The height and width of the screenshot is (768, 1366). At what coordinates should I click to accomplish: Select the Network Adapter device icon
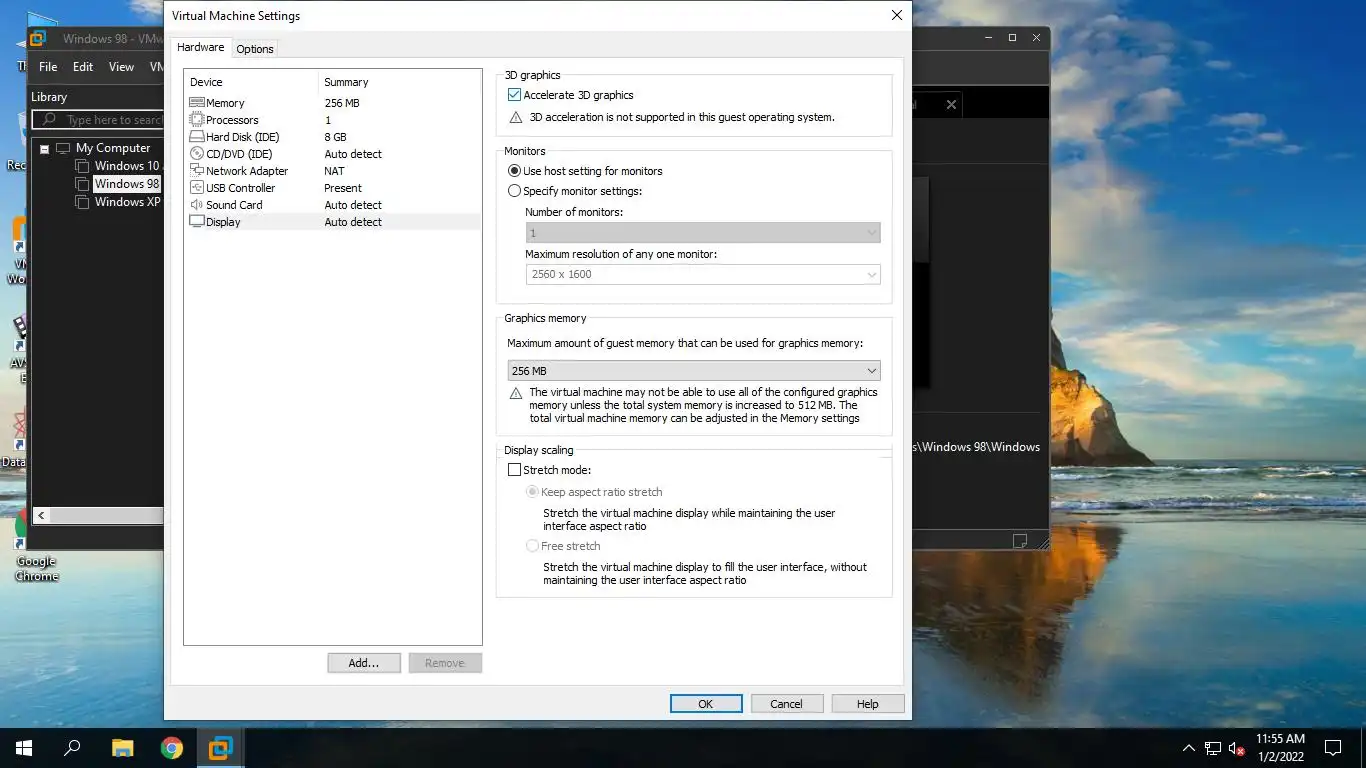(x=197, y=171)
